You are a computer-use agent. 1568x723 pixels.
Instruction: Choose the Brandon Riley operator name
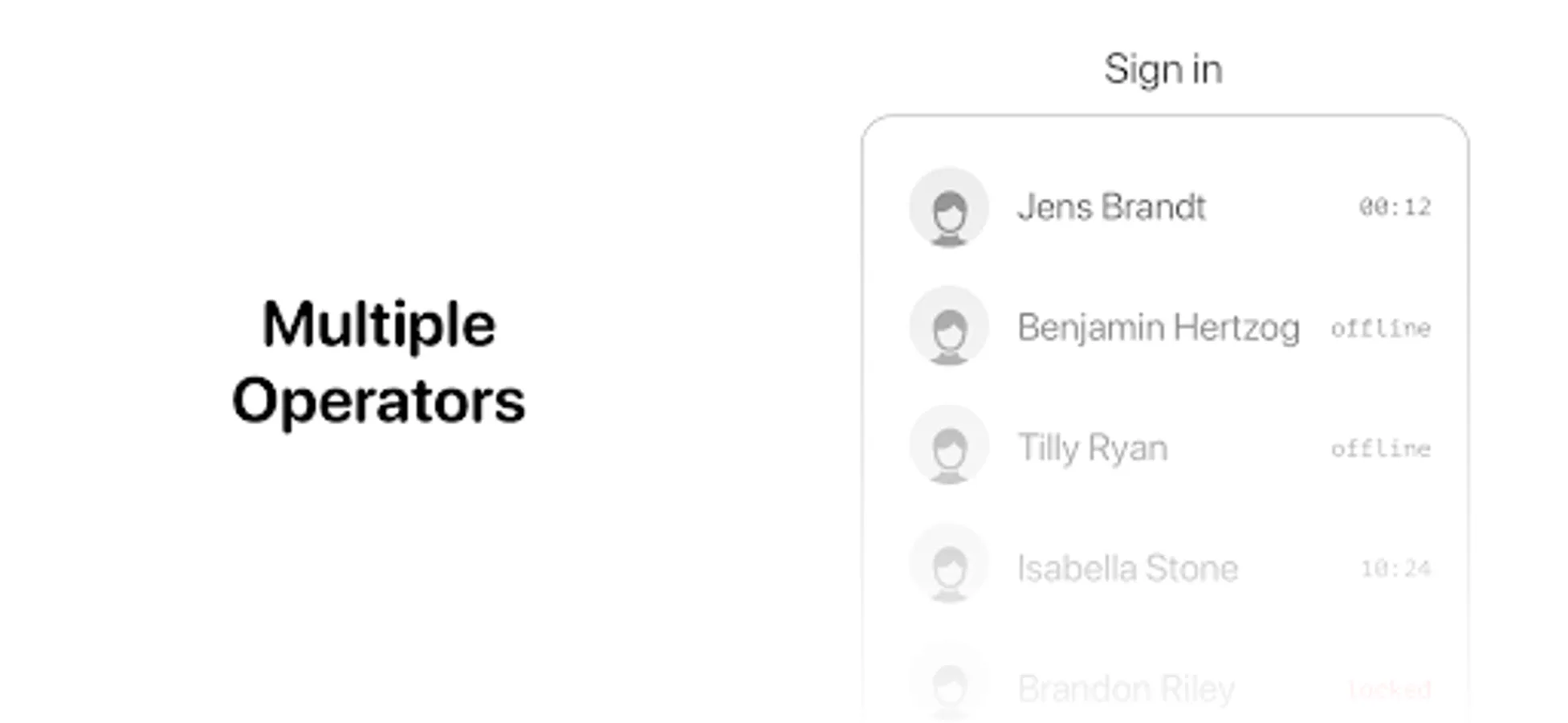point(1126,688)
